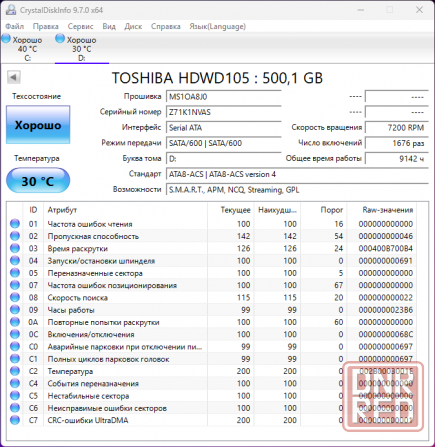This screenshot has height=447, width=435.
Task: Click the blue health icon on the D: tab
Action: pyautogui.click(x=60, y=39)
